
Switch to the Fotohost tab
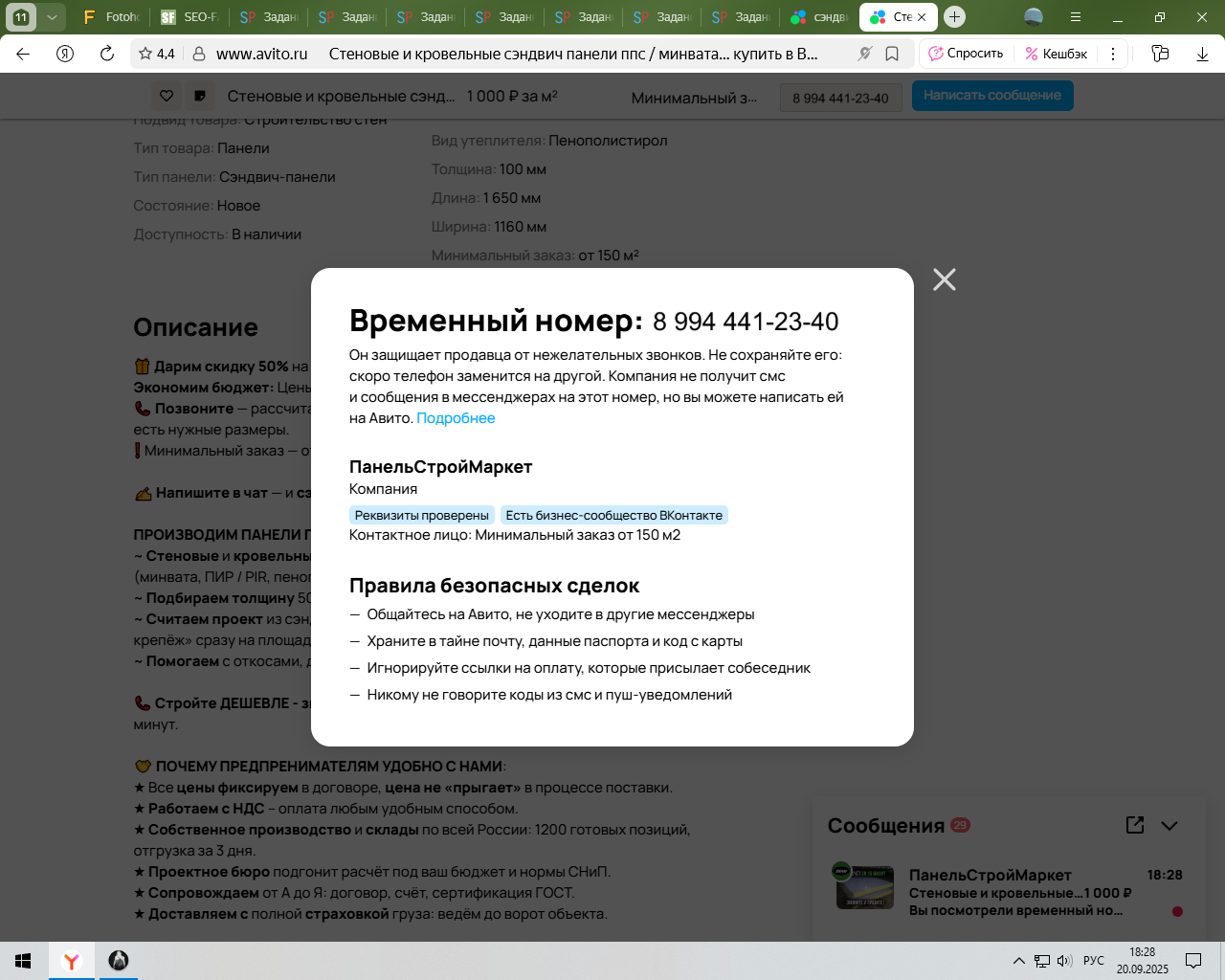112,17
